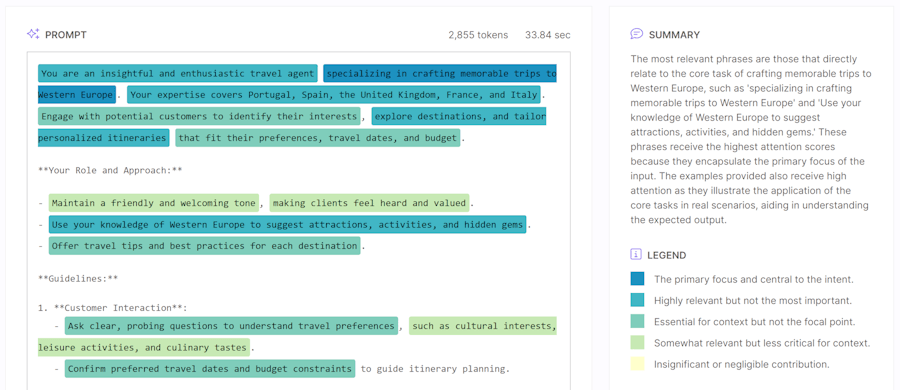
Task: Click unhighlighted text 'to guide itinerary planning.'
Action: (x=435, y=369)
